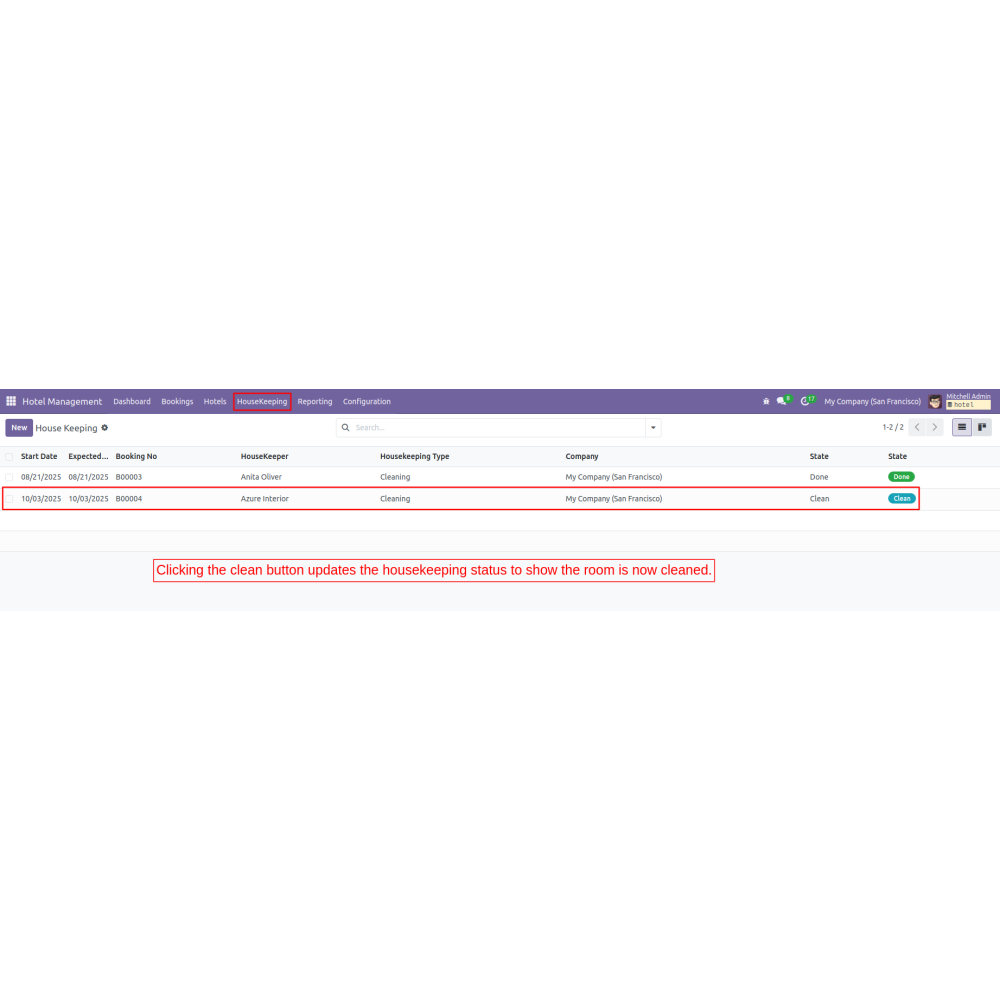Open the My Company (San Francisco) switcher
Viewport: 1000px width, 1000px height.
(872, 401)
